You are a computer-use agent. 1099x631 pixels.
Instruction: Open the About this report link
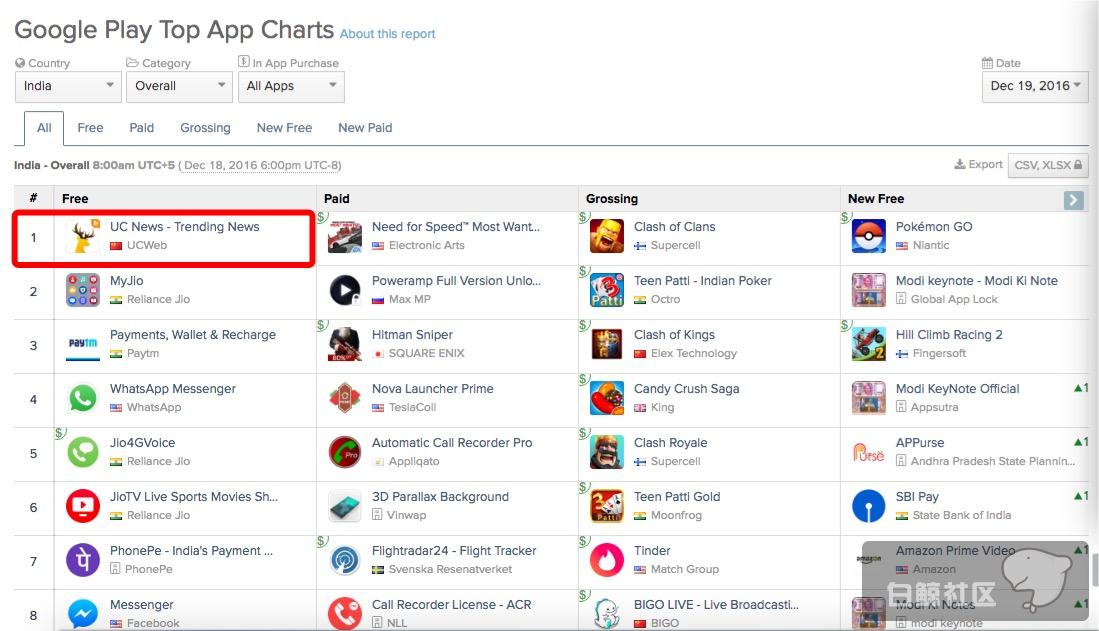tap(388, 34)
